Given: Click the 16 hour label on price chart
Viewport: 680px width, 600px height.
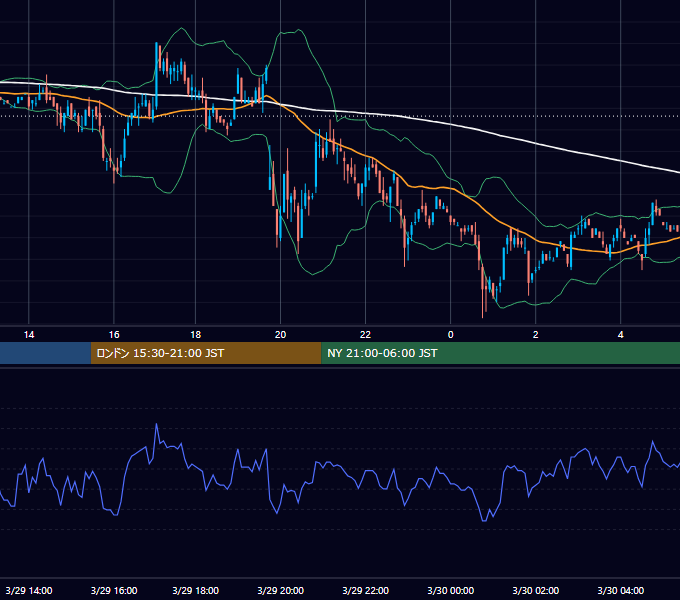Looking at the screenshot, I should click(x=114, y=335).
